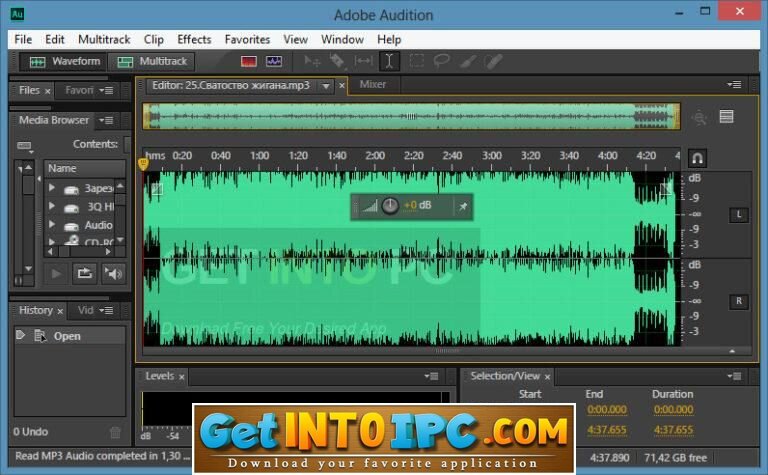The height and width of the screenshot is (475, 768).
Task: Select the Time Selection tool
Action: (389, 62)
